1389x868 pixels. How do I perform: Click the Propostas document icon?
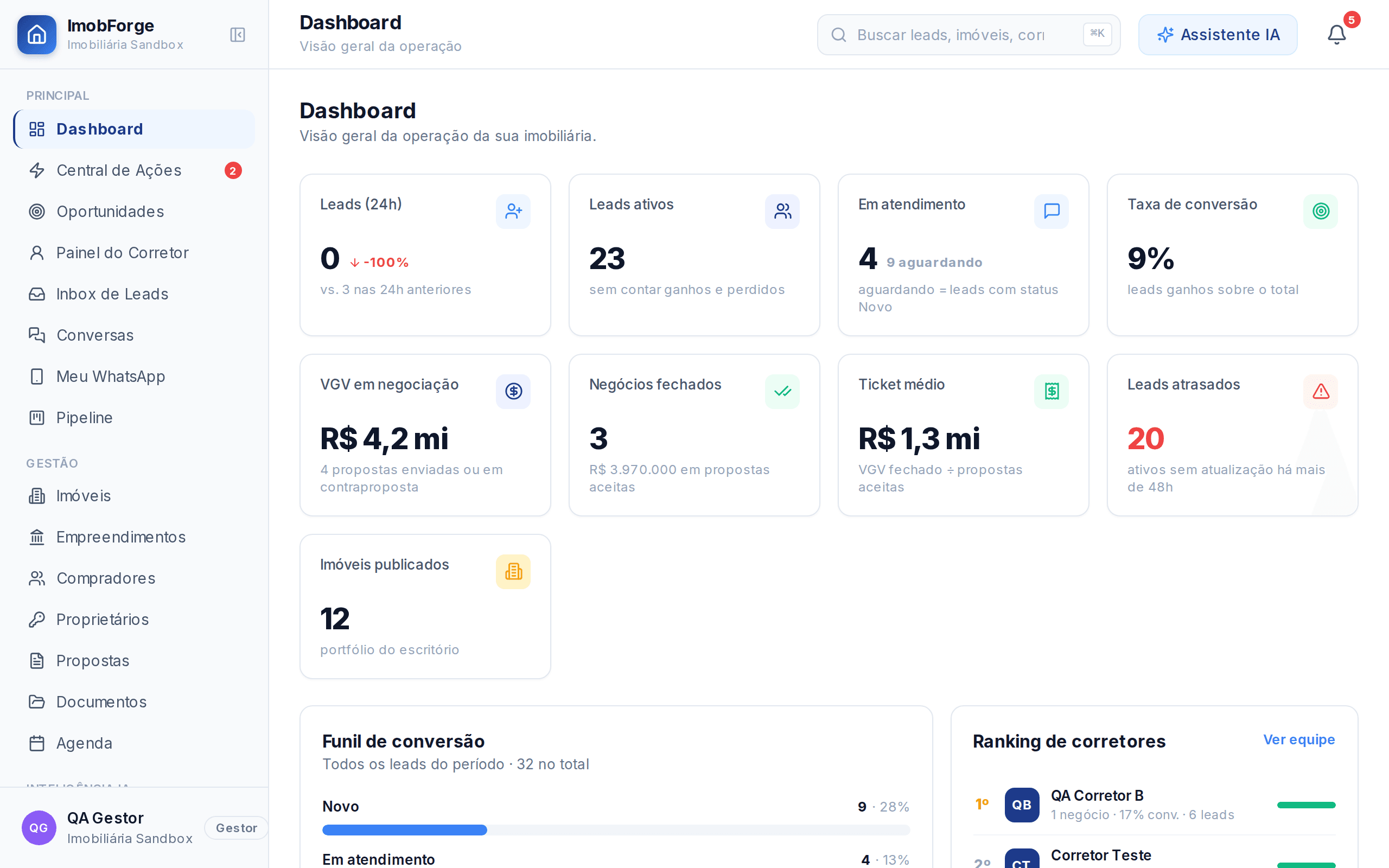[x=37, y=661]
